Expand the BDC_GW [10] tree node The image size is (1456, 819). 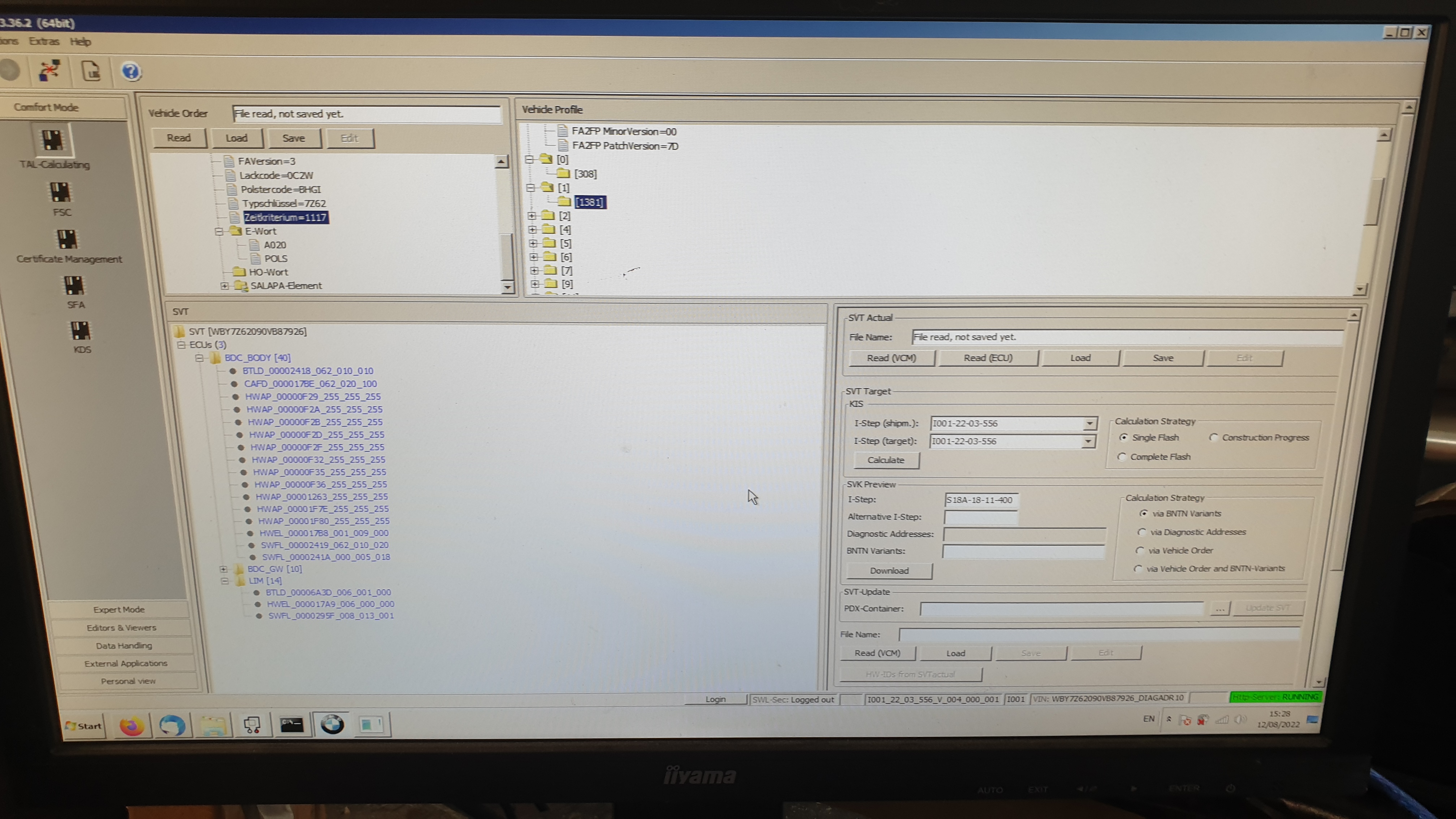pyautogui.click(x=223, y=569)
